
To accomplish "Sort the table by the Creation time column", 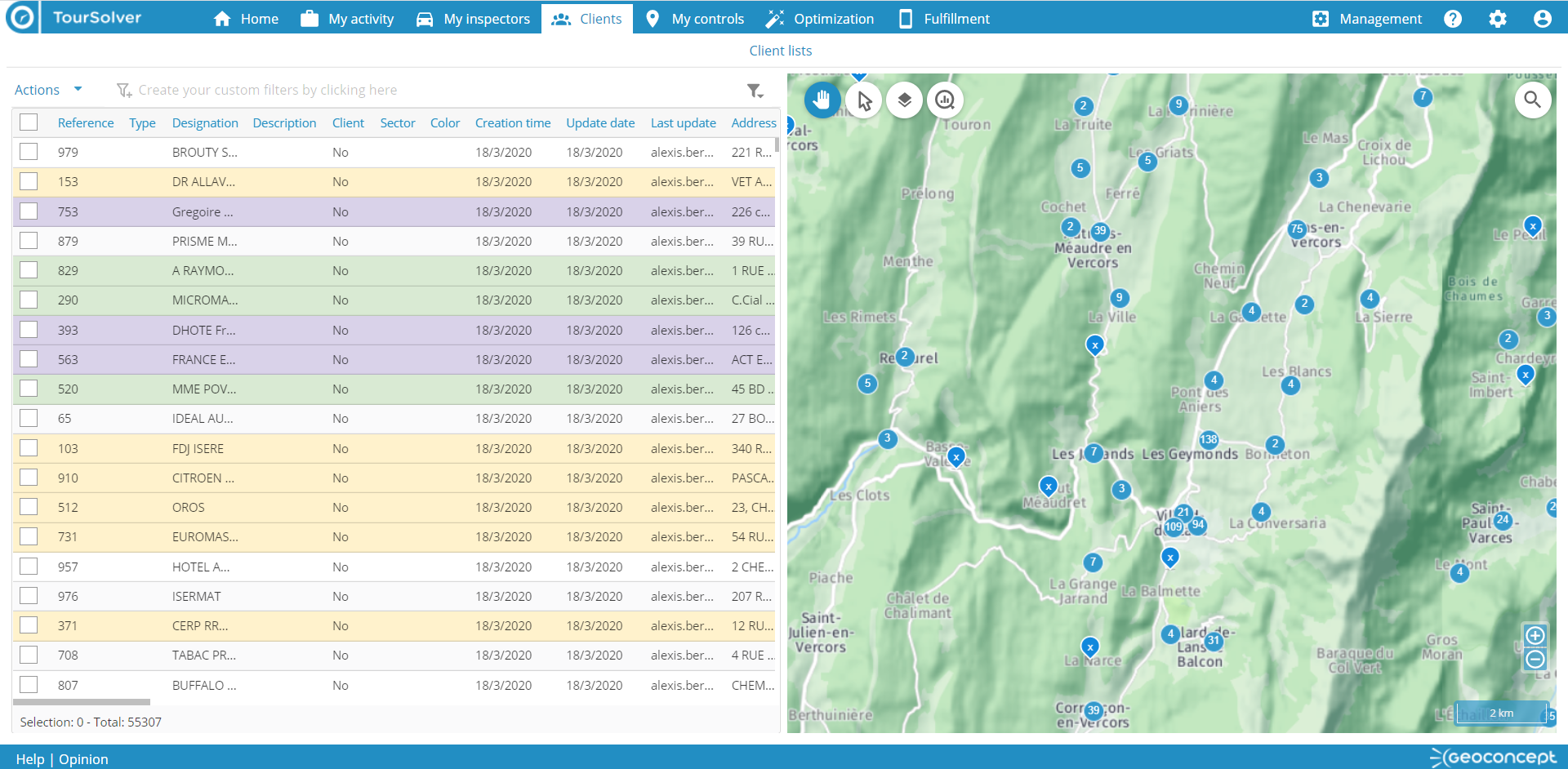I will coord(512,123).
